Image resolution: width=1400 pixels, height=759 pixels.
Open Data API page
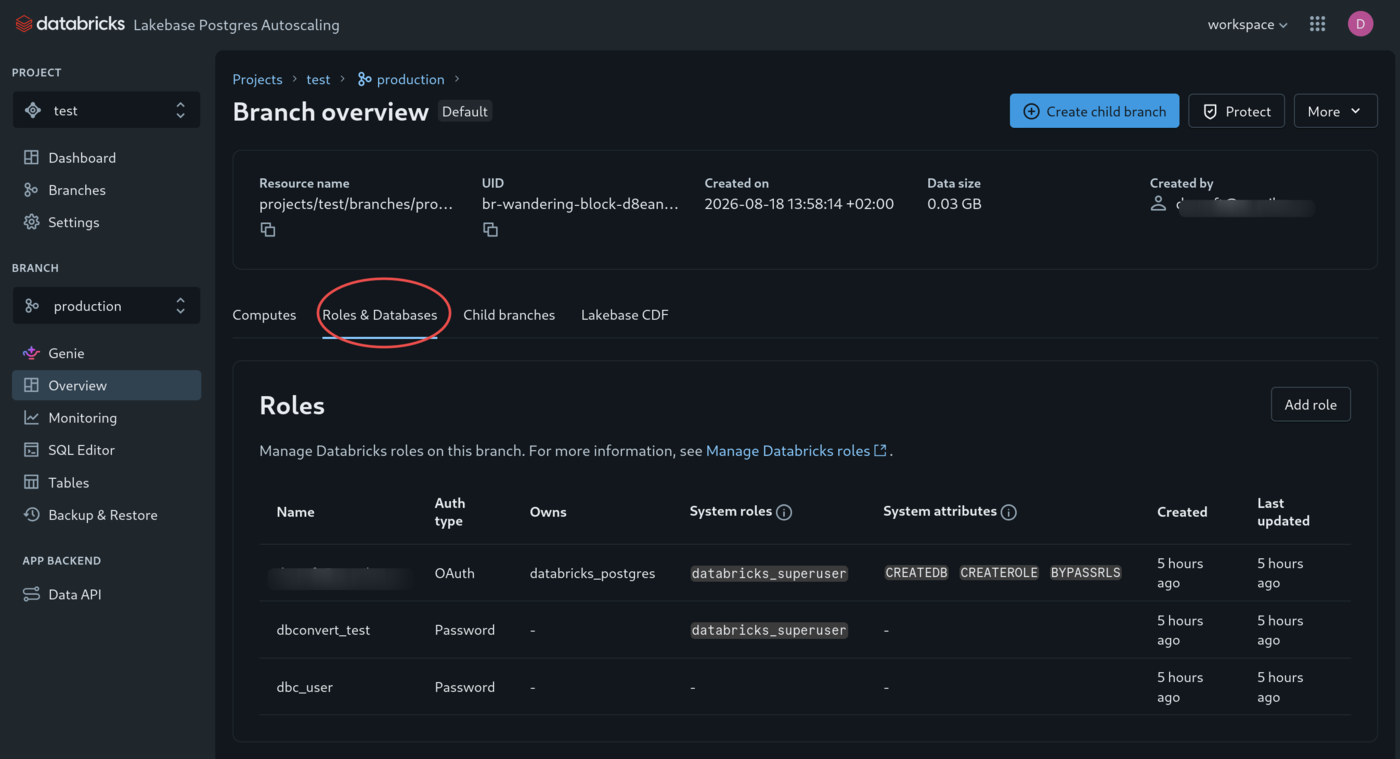coord(106,594)
